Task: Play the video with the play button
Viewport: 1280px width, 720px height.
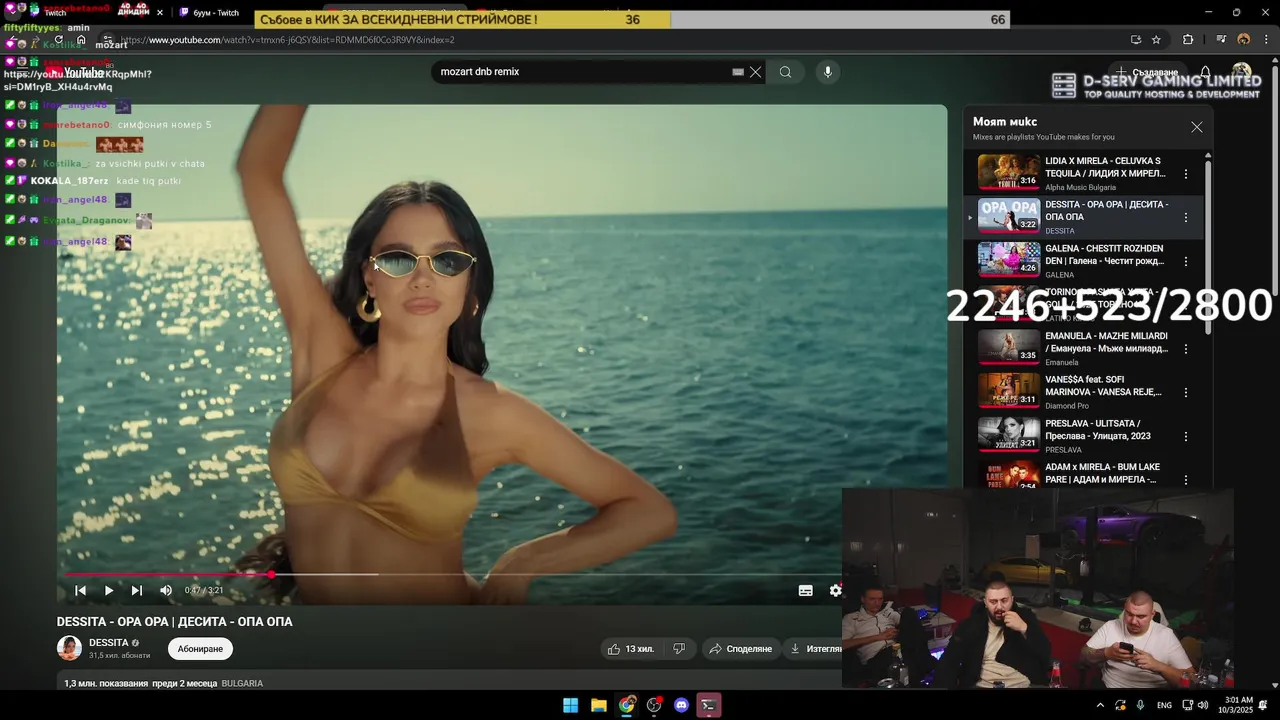Action: pyautogui.click(x=109, y=590)
